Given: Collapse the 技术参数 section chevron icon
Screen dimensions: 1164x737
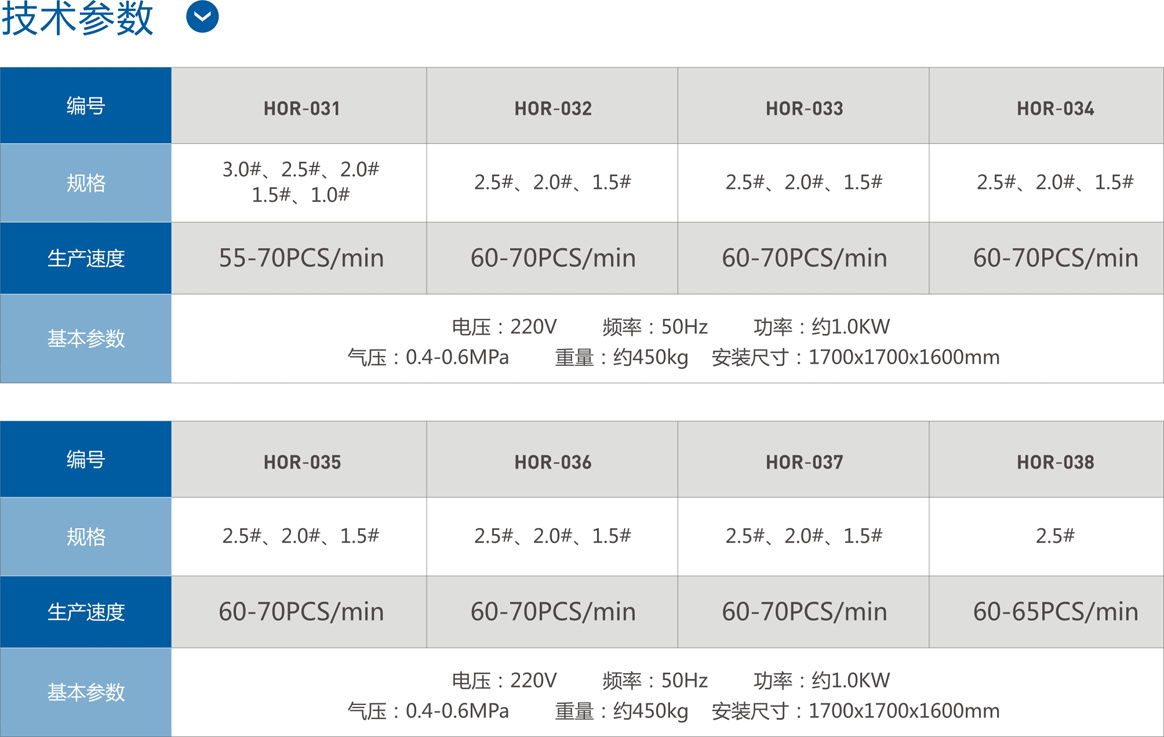Looking at the screenshot, I should coord(202,16).
